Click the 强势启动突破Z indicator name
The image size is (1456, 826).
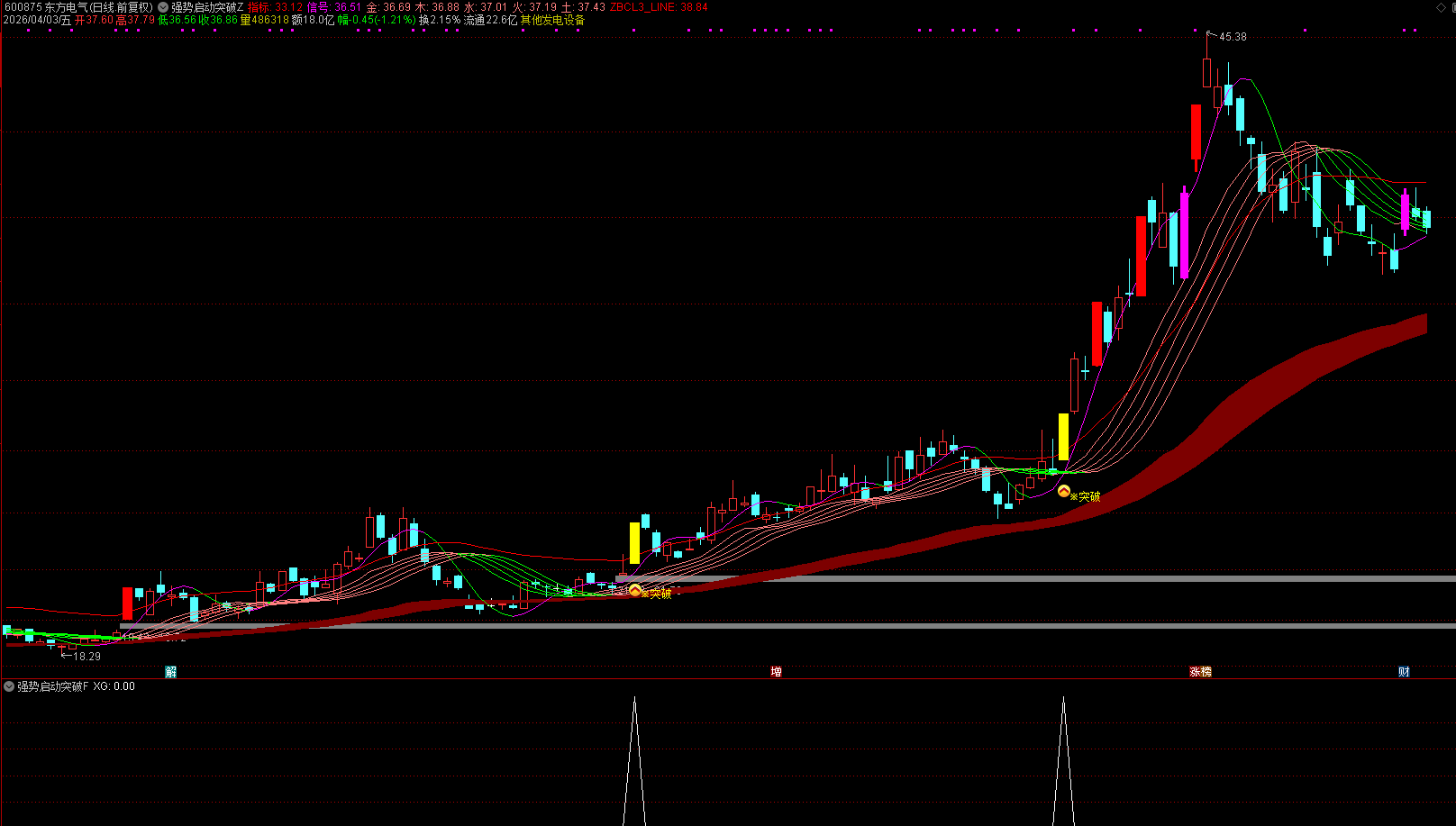(x=207, y=7)
